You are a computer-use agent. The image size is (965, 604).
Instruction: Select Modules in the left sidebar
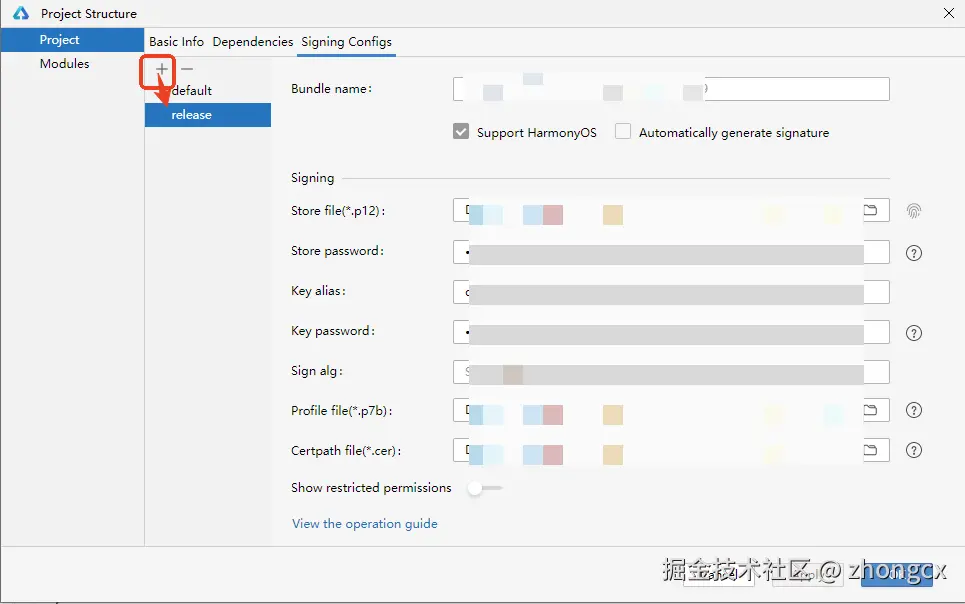coord(64,64)
